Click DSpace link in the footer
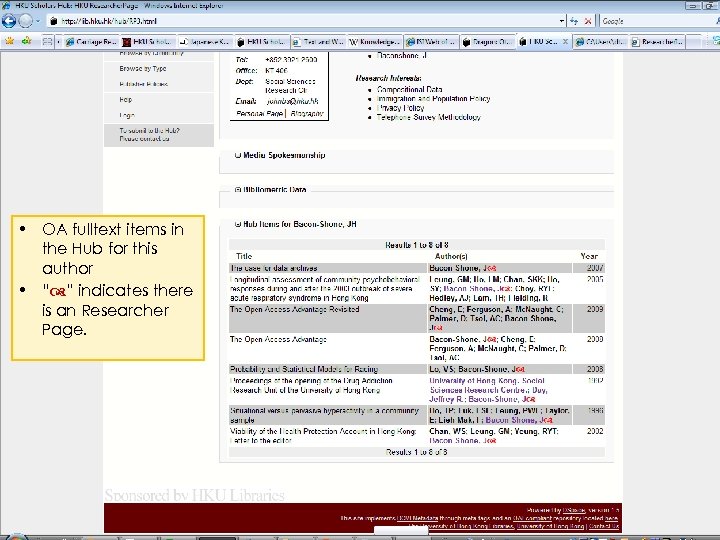Image resolution: width=720 pixels, height=540 pixels. [x=574, y=510]
